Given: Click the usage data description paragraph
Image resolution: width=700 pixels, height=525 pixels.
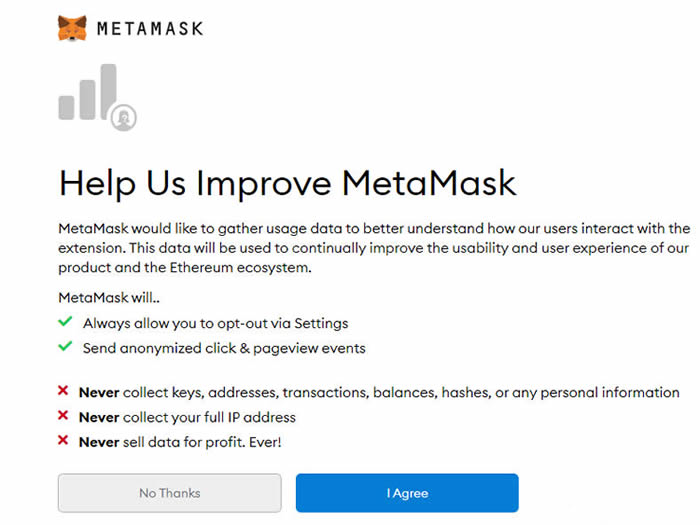Looking at the screenshot, I should (x=373, y=248).
